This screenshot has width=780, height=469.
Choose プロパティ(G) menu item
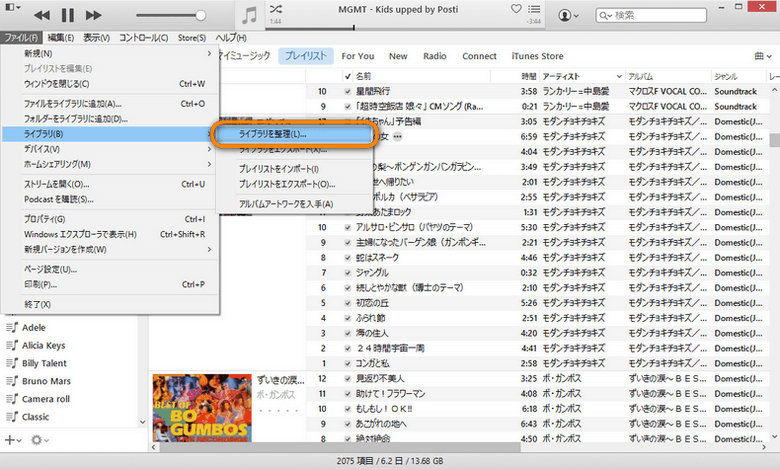(110, 219)
